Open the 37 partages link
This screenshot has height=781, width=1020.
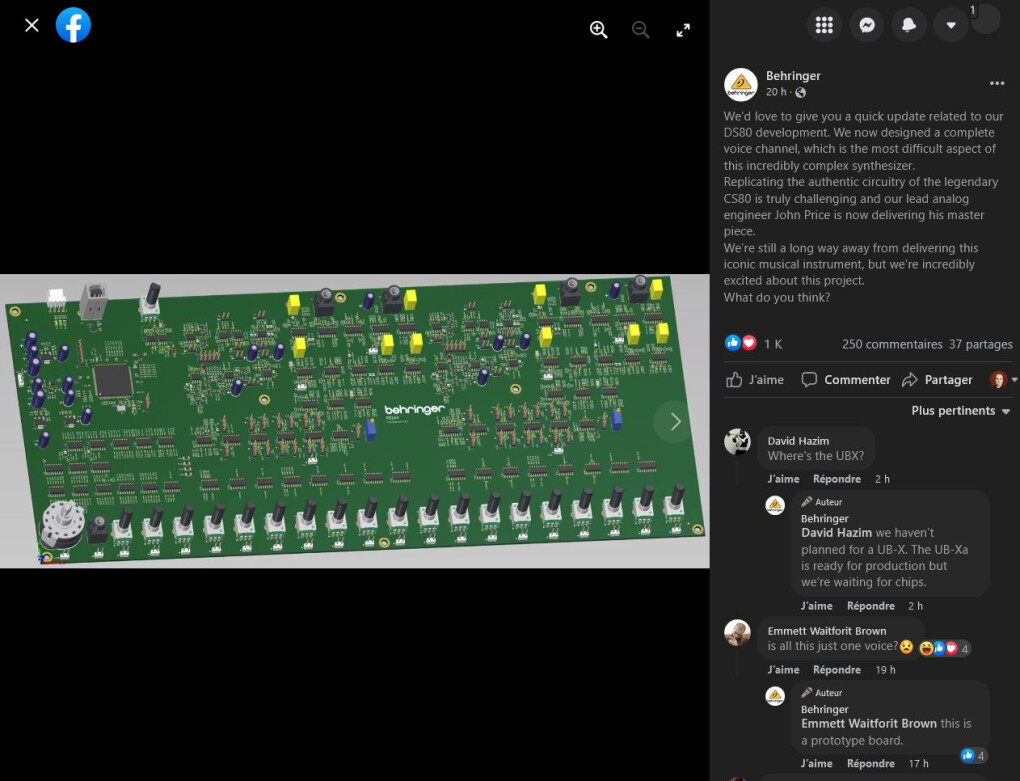pyautogui.click(x=980, y=344)
